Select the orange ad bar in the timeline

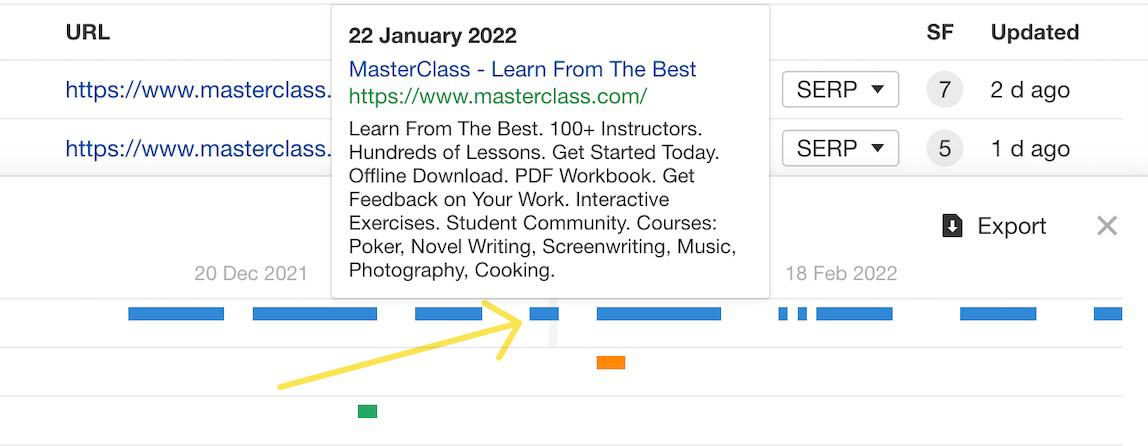pos(611,363)
